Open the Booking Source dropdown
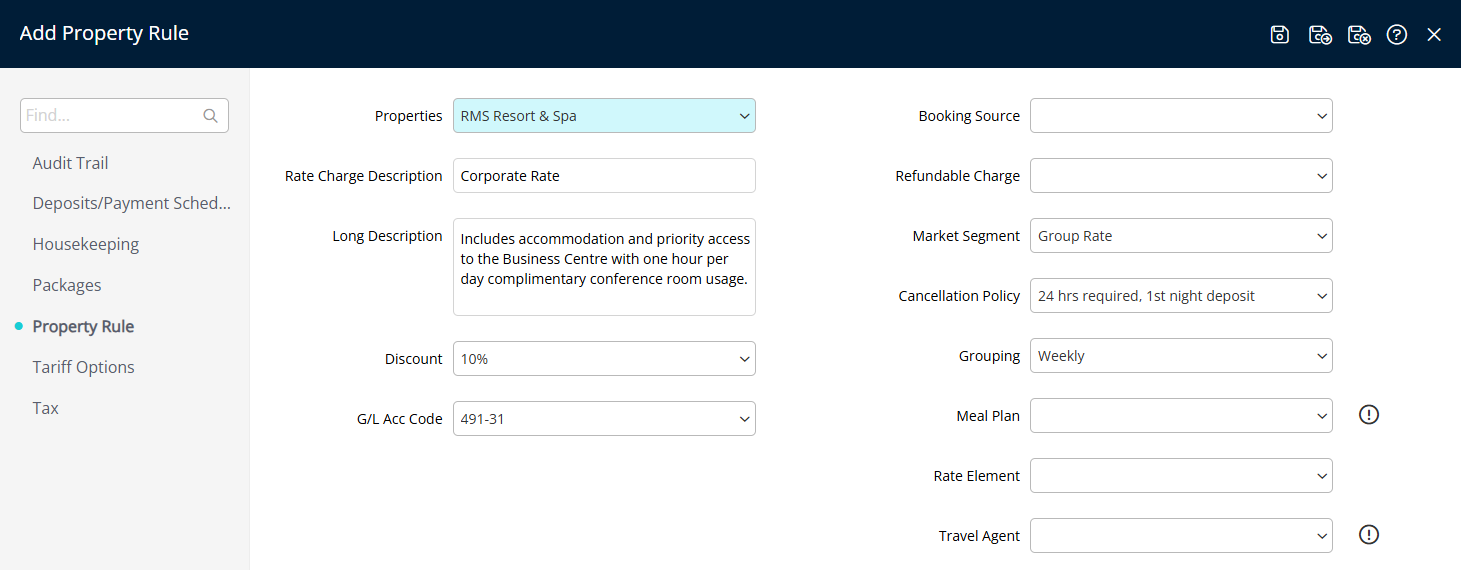 pyautogui.click(x=1181, y=115)
